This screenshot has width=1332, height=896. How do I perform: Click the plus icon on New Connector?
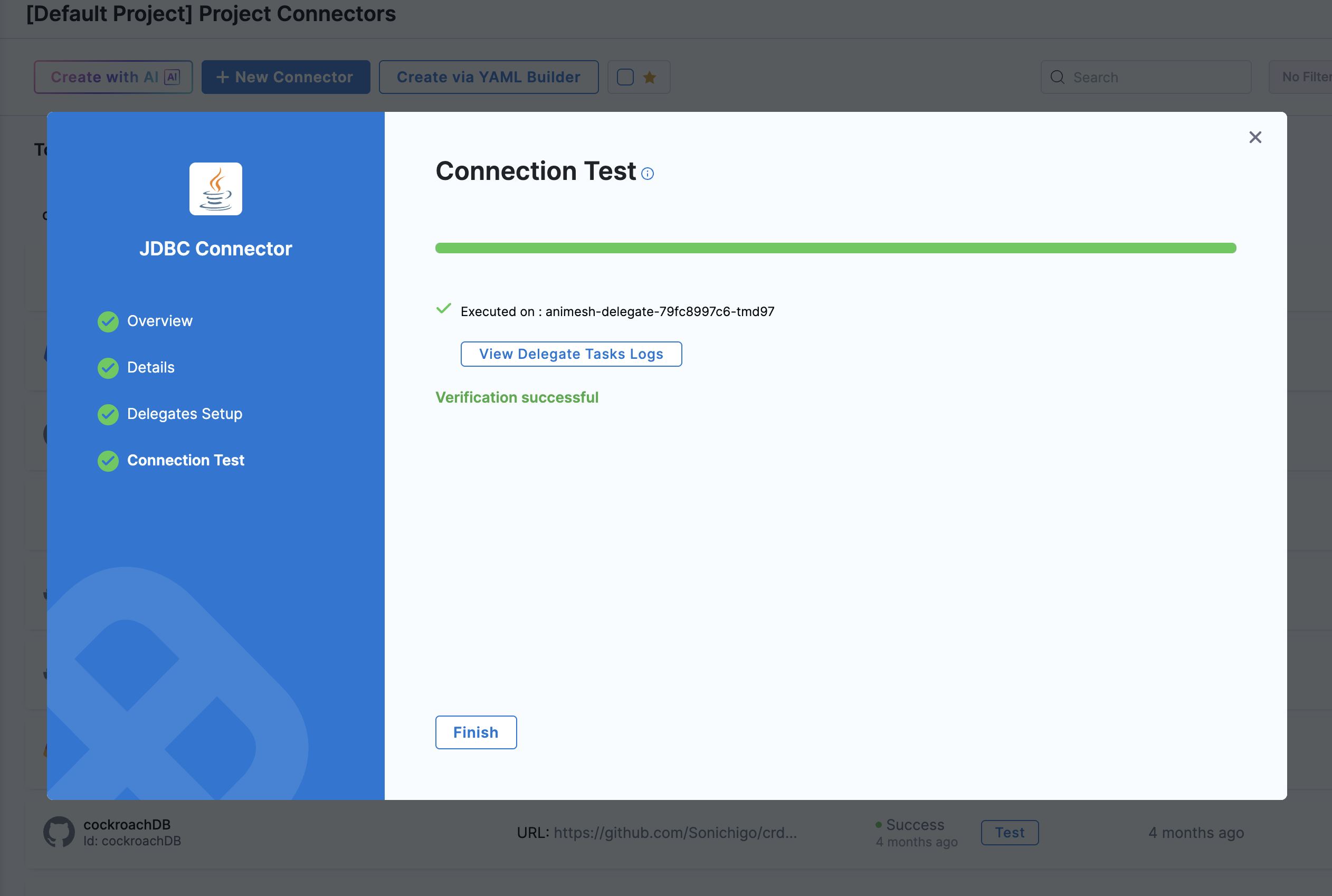pos(223,77)
